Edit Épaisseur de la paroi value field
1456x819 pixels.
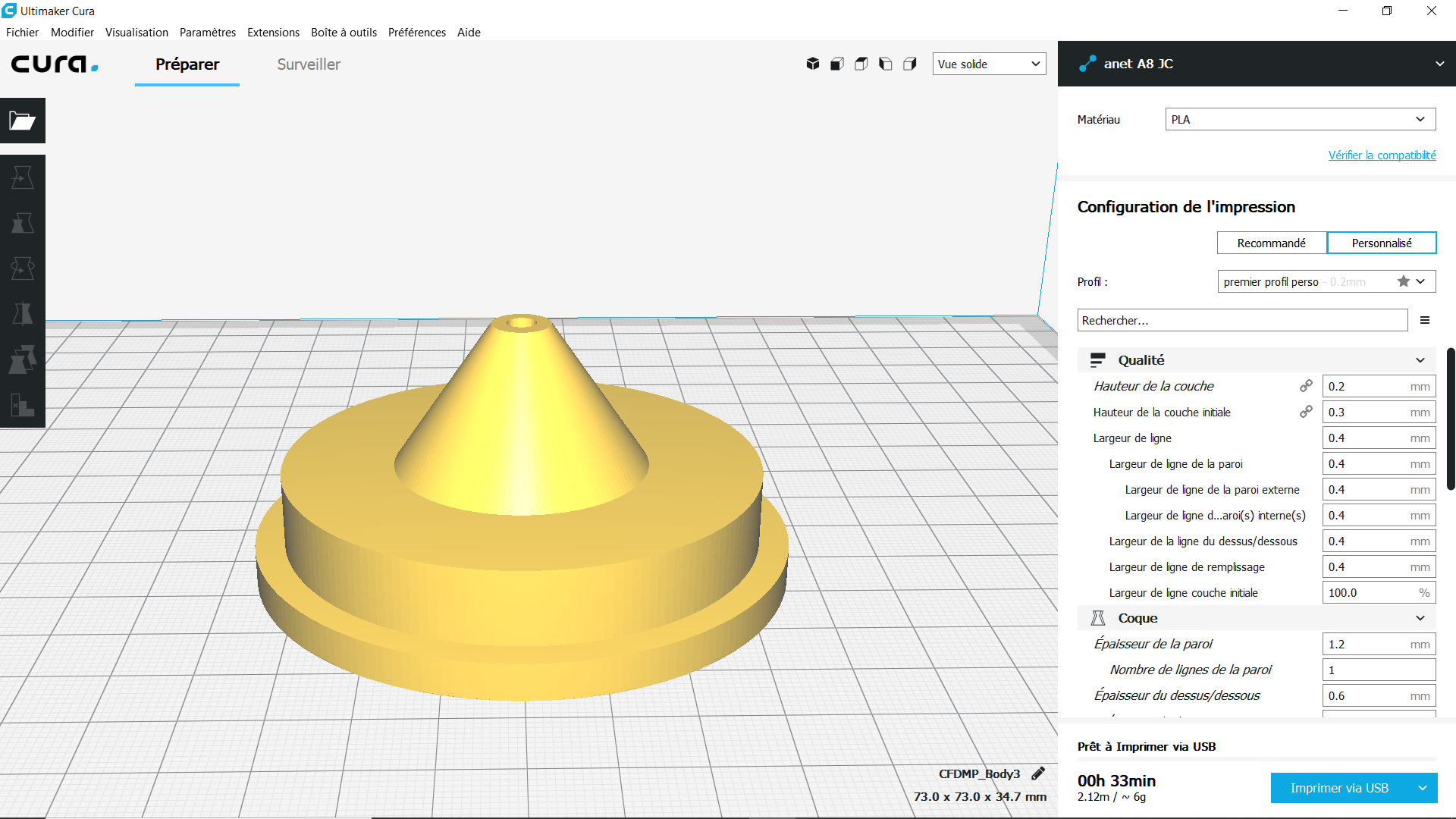coord(1379,644)
